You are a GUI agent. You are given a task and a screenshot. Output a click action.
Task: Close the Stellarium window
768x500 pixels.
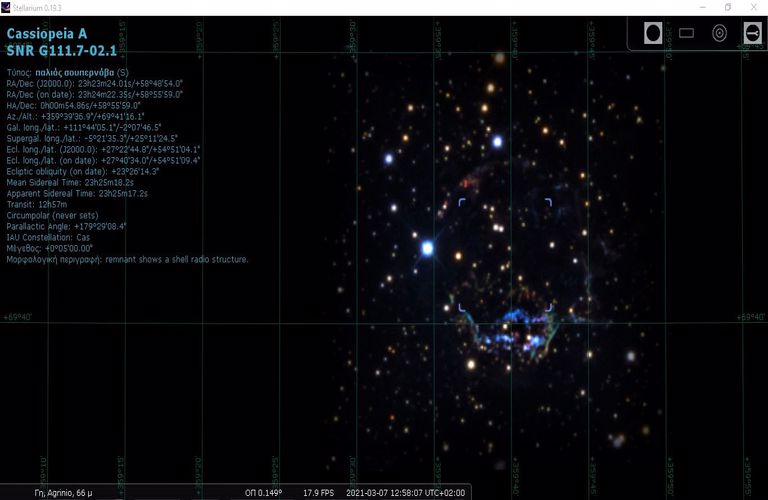pos(755,7)
